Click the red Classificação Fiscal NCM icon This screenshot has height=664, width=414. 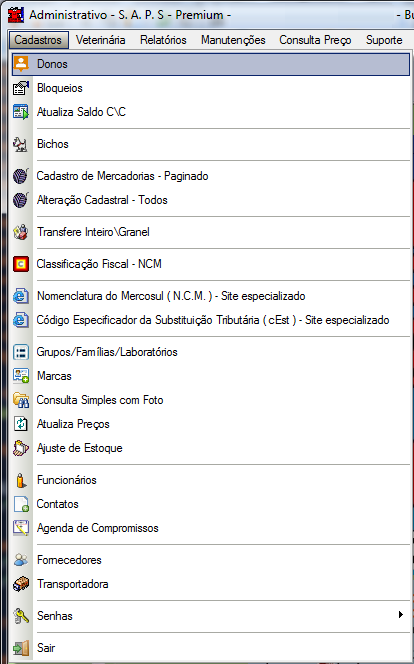21,264
